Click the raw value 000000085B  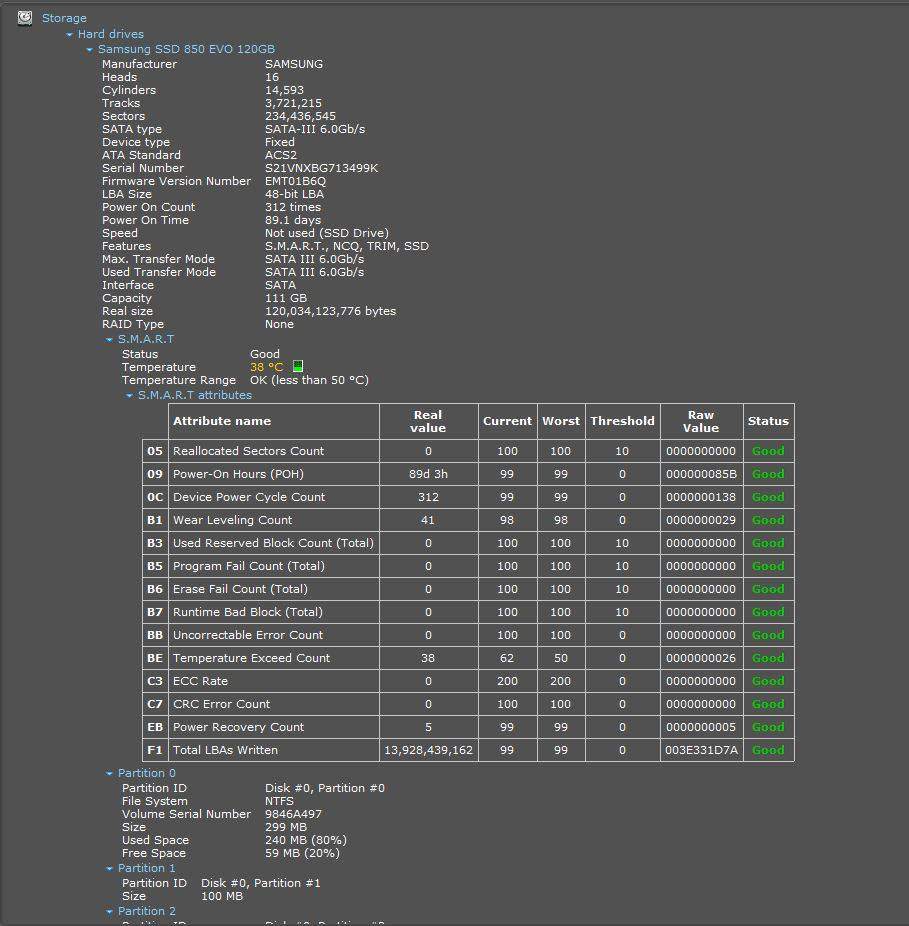[702, 474]
